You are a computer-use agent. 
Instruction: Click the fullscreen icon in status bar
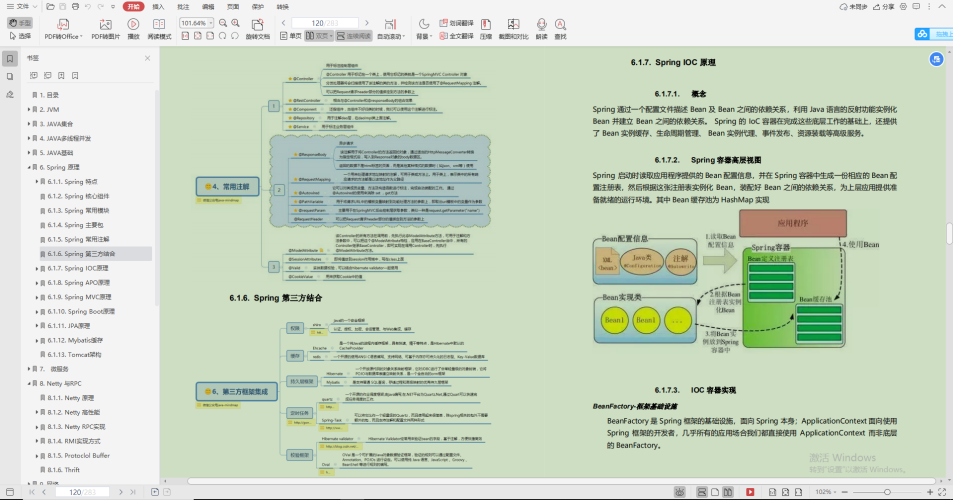[x=943, y=491]
